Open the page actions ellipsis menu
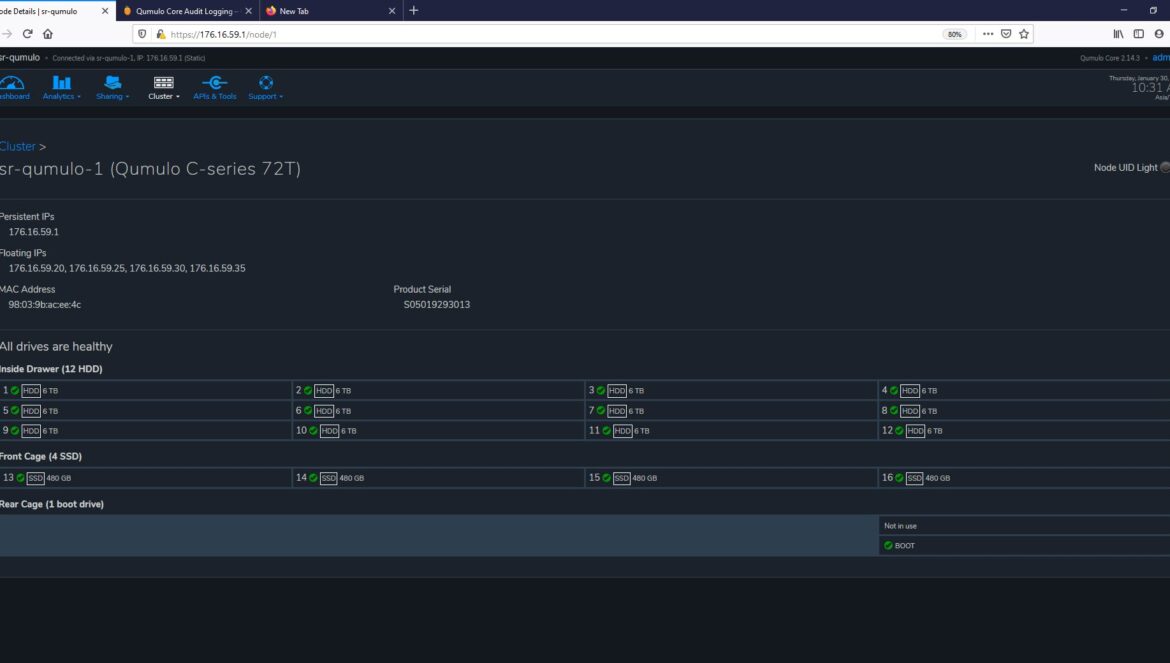This screenshot has height=663, width=1170. (987, 34)
